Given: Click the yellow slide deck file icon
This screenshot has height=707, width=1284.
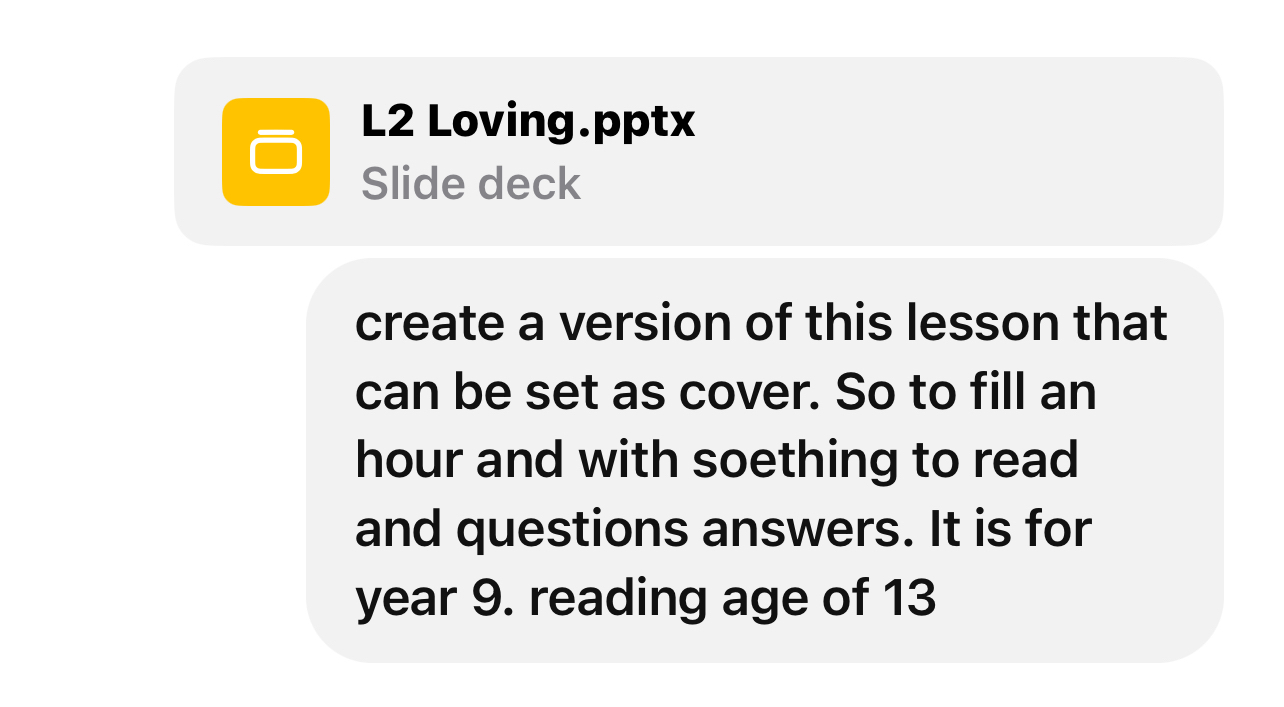Looking at the screenshot, I should tap(276, 152).
